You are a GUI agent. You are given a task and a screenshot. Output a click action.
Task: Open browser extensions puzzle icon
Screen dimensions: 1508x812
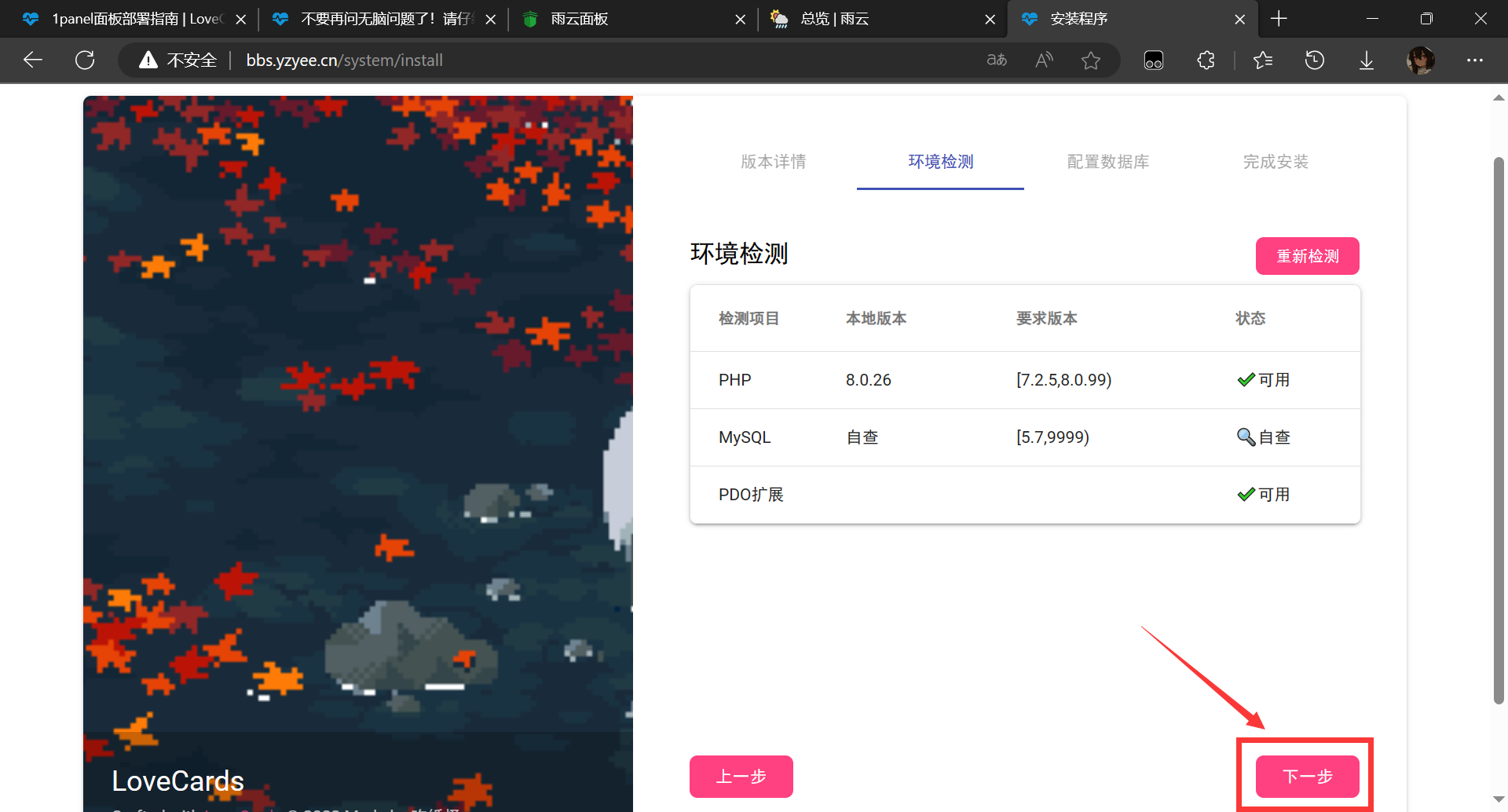pyautogui.click(x=1206, y=60)
